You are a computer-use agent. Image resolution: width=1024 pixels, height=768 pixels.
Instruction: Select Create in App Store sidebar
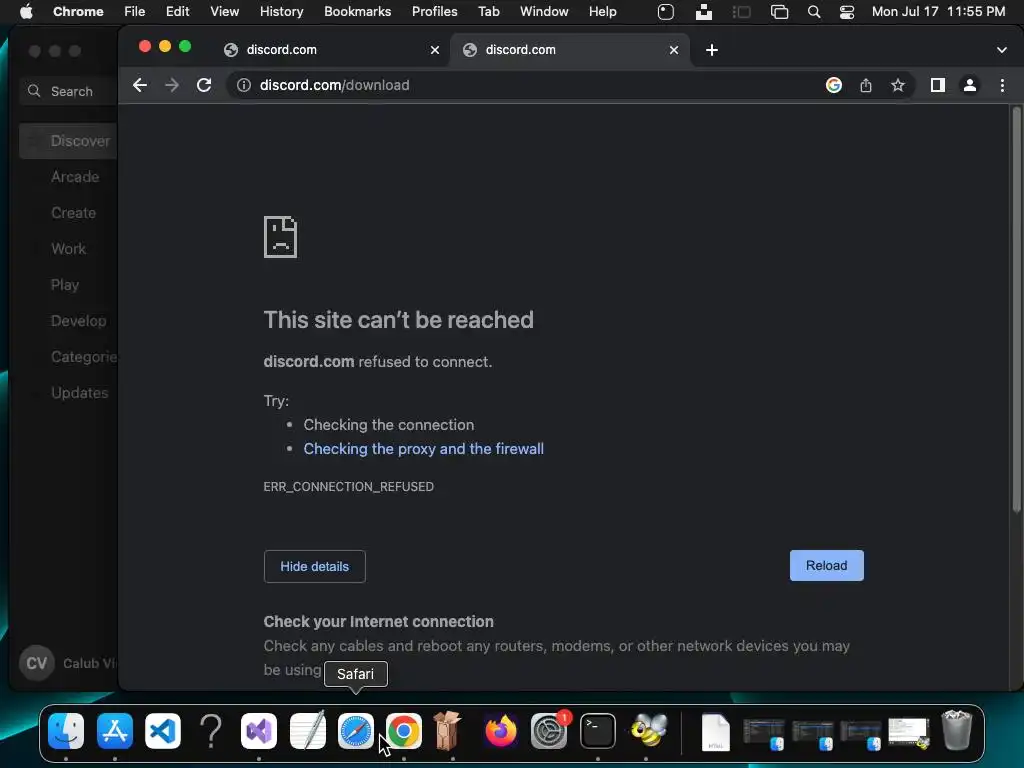coord(73,213)
